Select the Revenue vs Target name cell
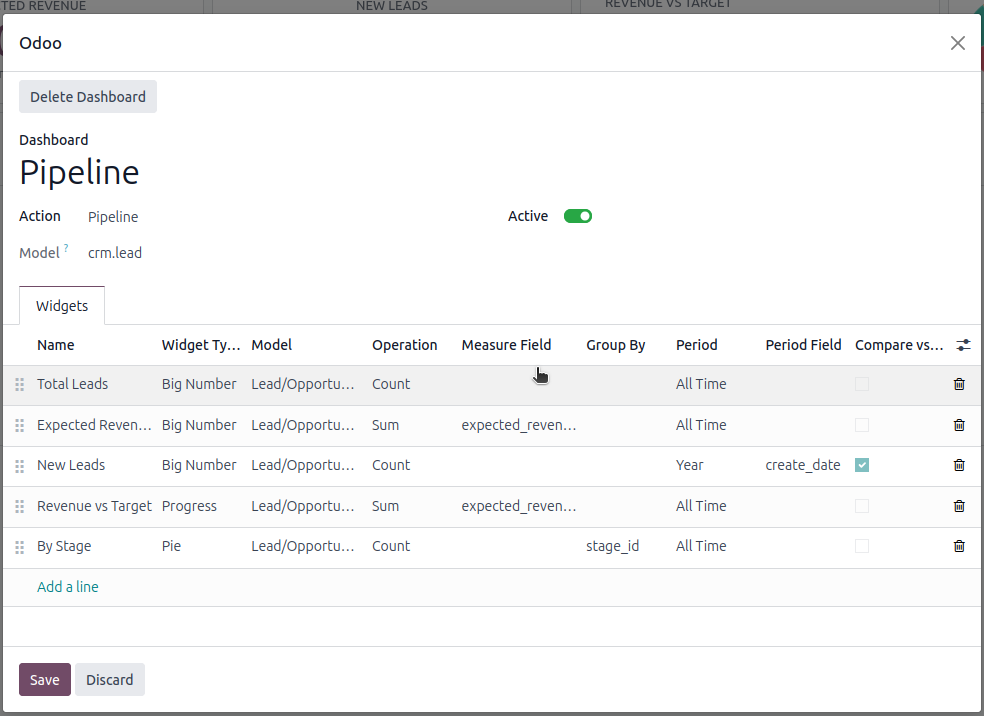 pos(94,506)
